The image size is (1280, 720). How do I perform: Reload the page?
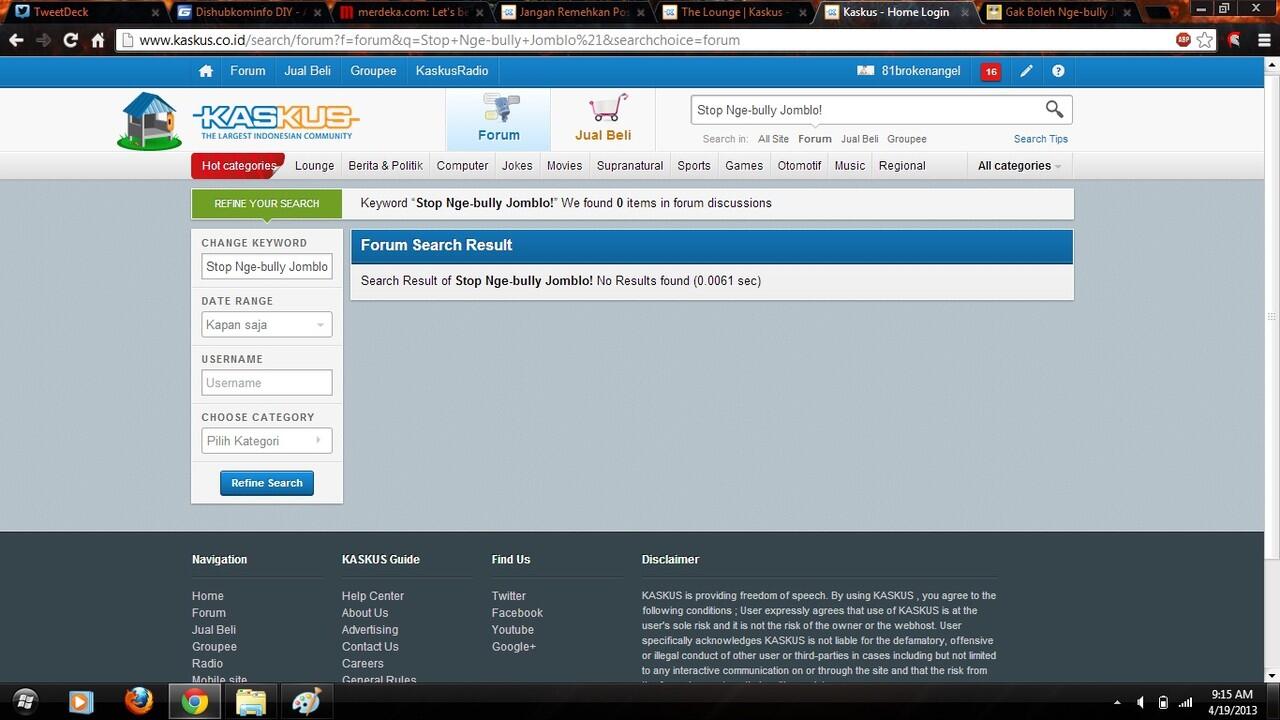(x=70, y=40)
